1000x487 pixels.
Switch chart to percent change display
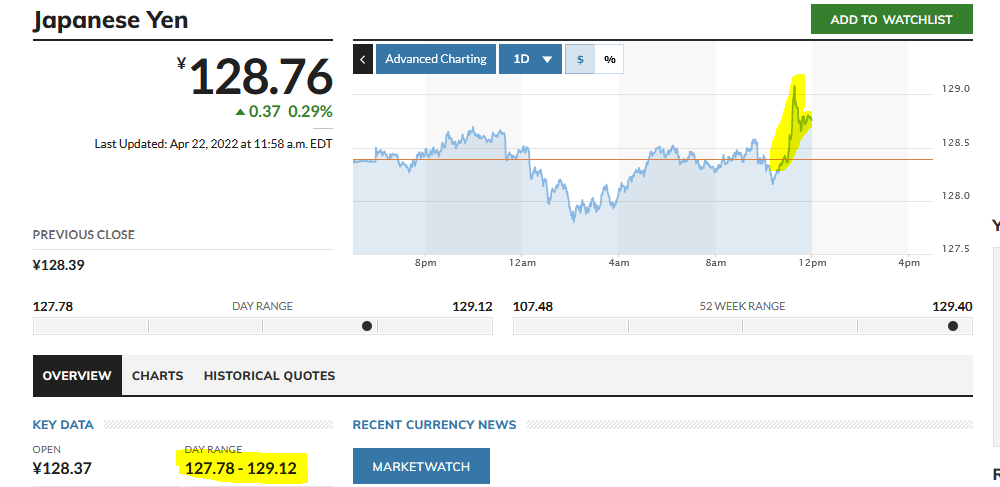pos(609,59)
